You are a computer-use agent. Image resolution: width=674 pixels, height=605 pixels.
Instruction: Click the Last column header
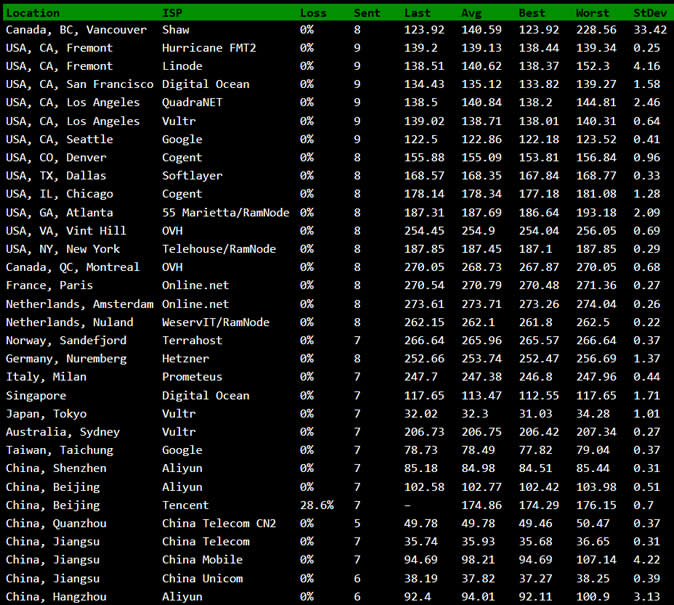tap(417, 13)
